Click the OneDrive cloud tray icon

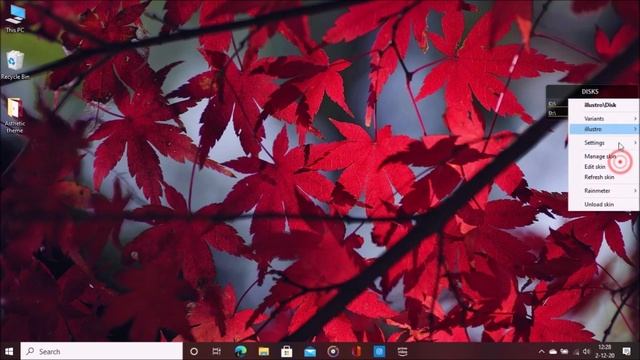pyautogui.click(x=553, y=351)
